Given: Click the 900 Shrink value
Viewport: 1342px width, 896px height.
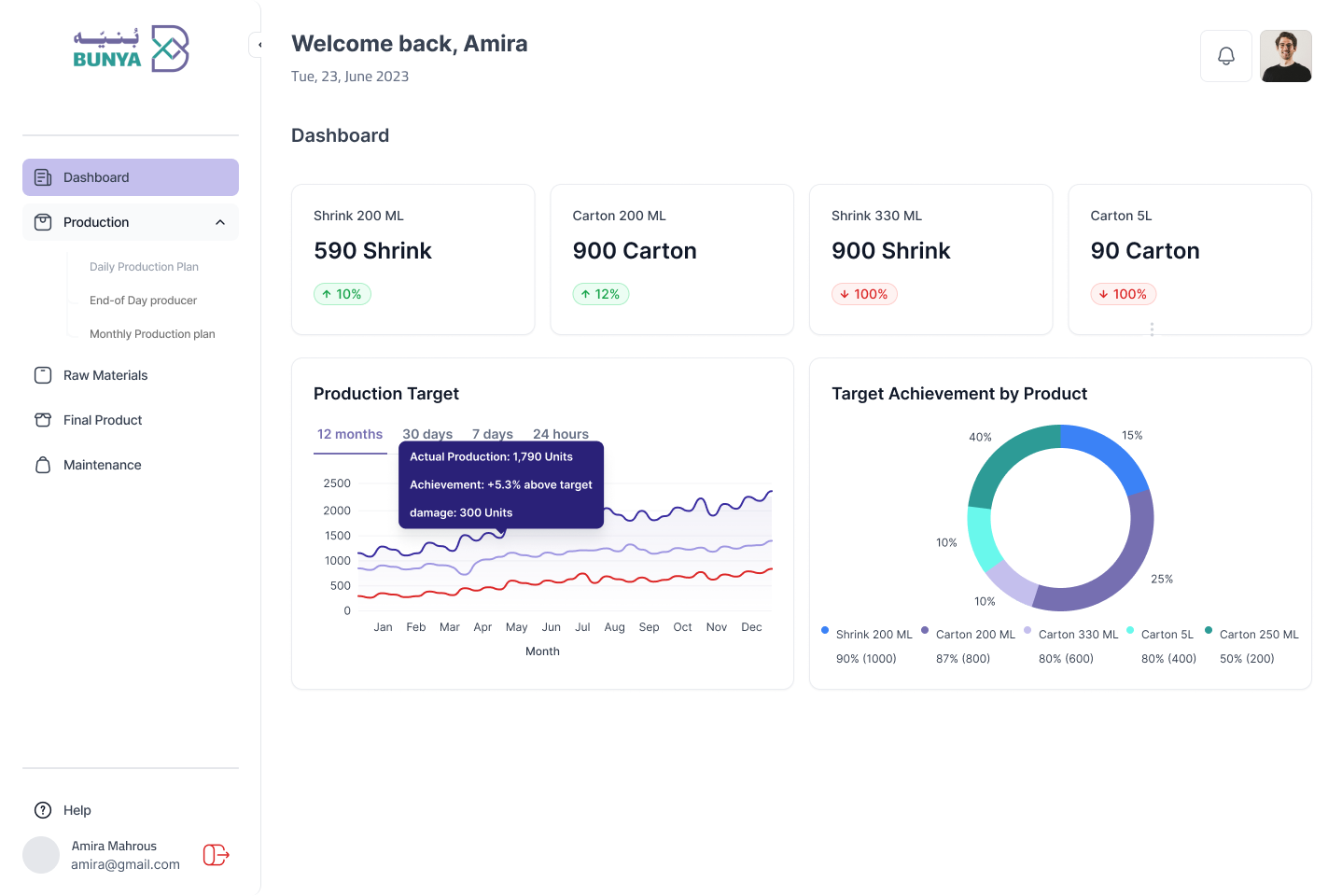Looking at the screenshot, I should [x=890, y=251].
